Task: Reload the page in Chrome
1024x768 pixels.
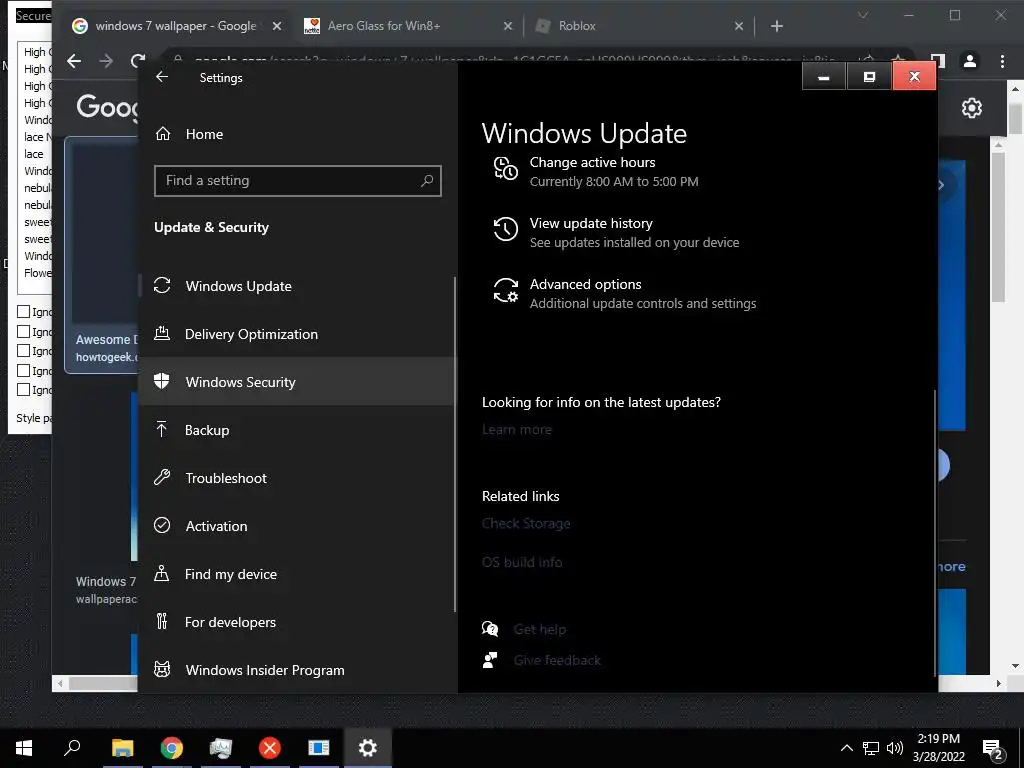Action: (137, 61)
